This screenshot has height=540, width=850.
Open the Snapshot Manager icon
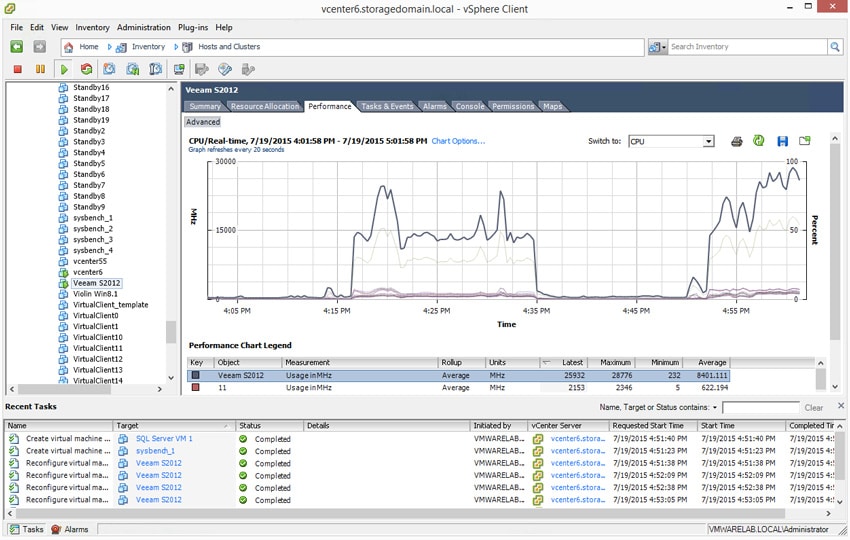(x=156, y=69)
